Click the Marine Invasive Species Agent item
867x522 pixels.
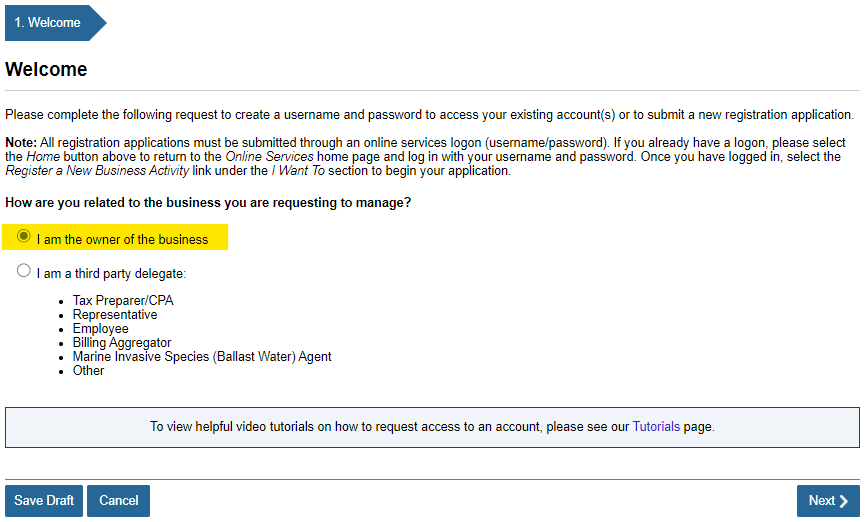202,357
